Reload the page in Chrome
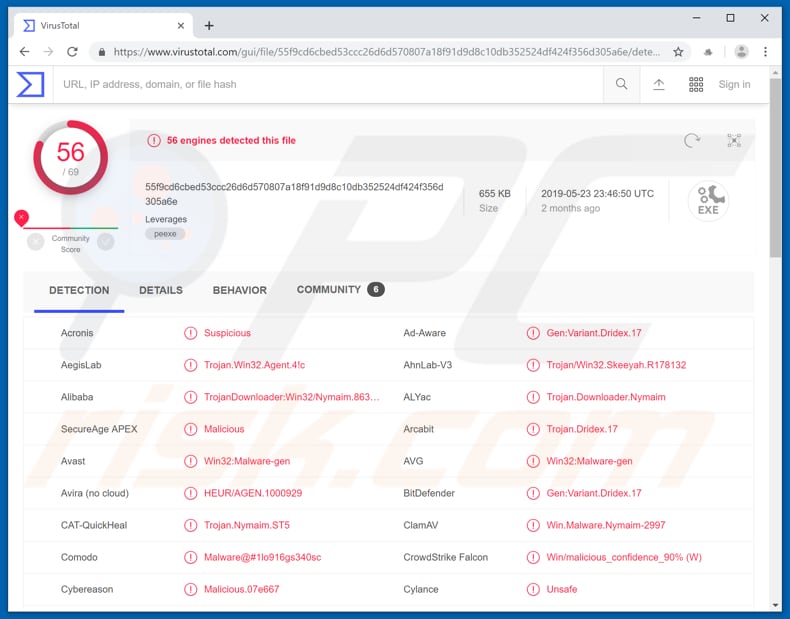Screen dimensions: 790x619 (x=73, y=52)
